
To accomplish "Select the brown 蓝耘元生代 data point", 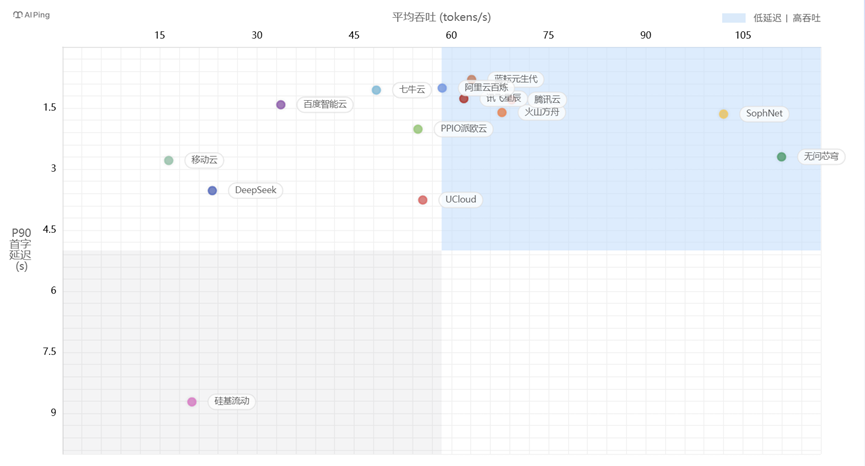I will click(x=472, y=78).
